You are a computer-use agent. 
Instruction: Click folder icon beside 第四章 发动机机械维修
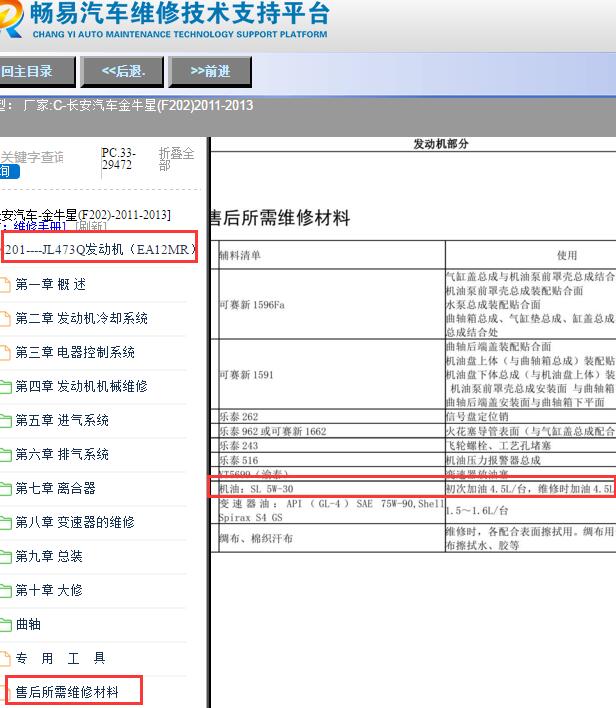5,387
